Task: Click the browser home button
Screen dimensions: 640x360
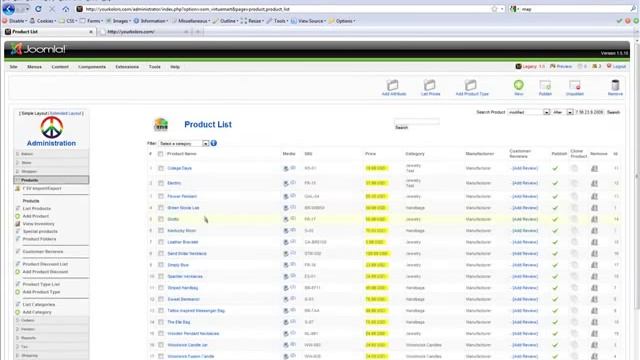Action: [x=65, y=9]
